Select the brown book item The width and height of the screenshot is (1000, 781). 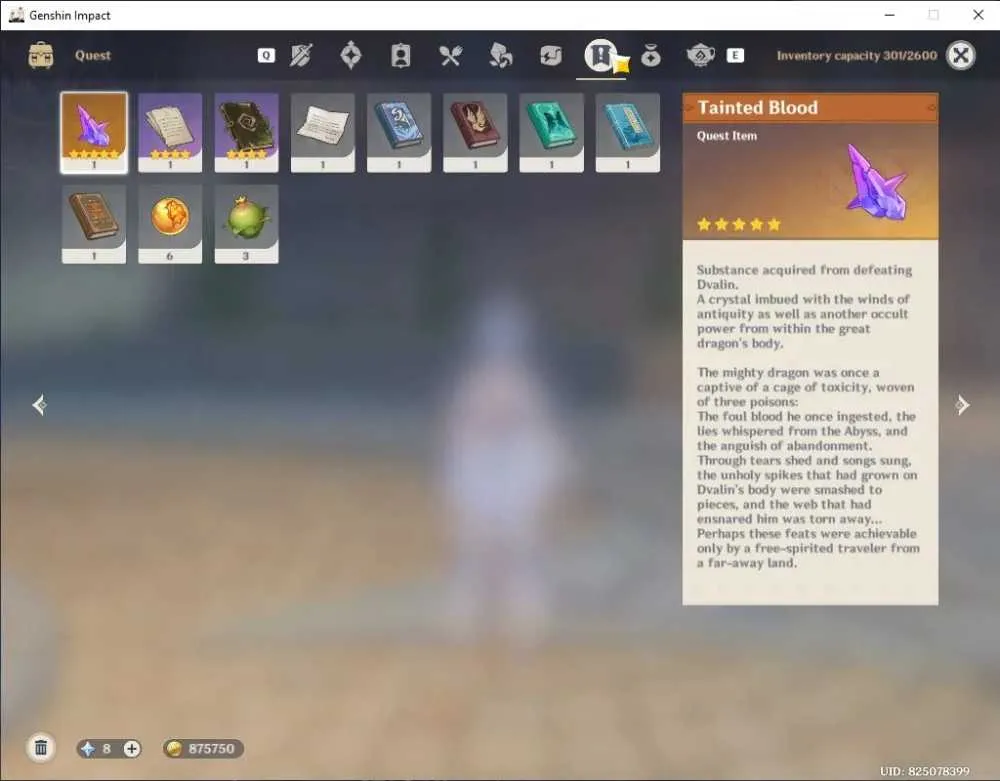[94, 224]
